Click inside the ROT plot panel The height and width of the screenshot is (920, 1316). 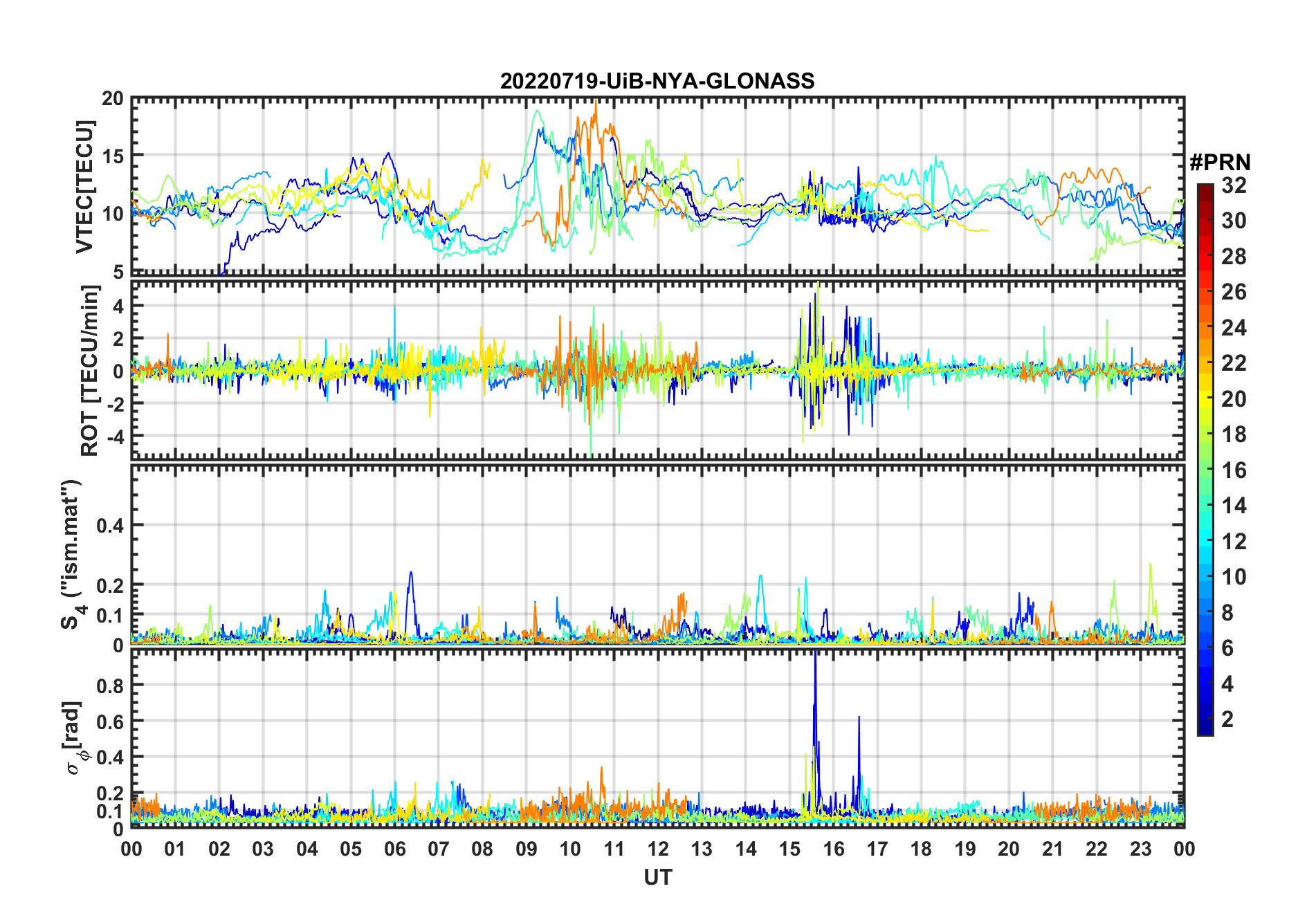pyautogui.click(x=658, y=369)
